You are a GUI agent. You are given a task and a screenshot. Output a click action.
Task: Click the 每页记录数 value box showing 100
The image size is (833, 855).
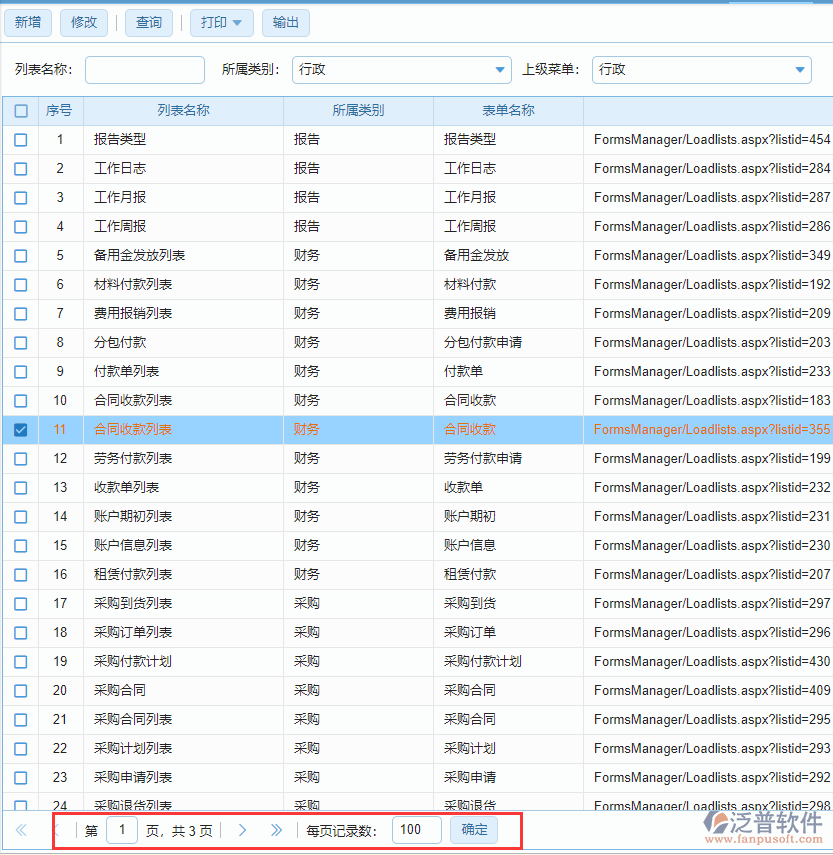pos(419,829)
